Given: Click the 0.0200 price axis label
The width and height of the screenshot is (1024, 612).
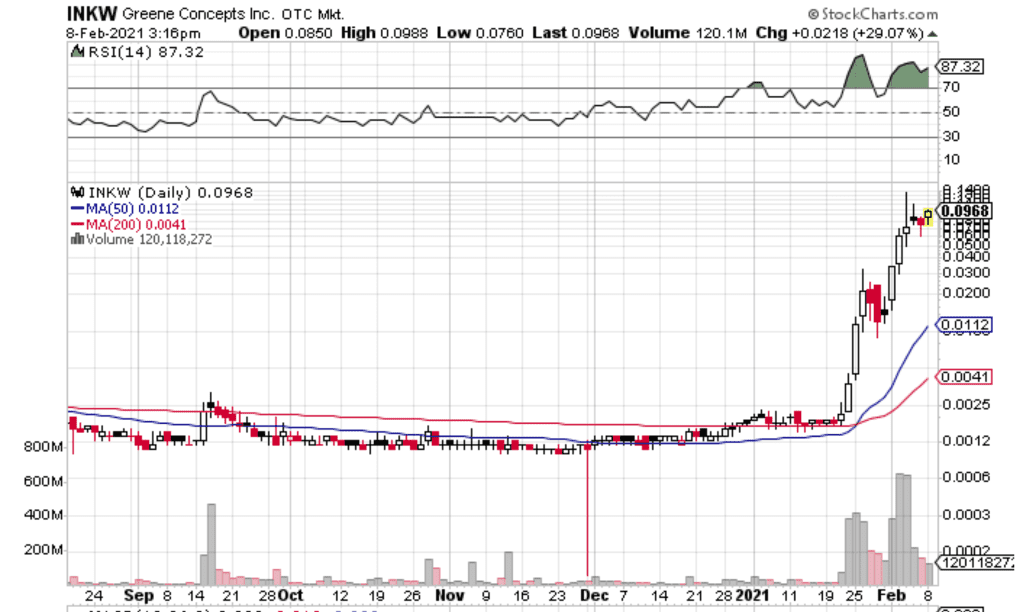Looking at the screenshot, I should click(966, 293).
